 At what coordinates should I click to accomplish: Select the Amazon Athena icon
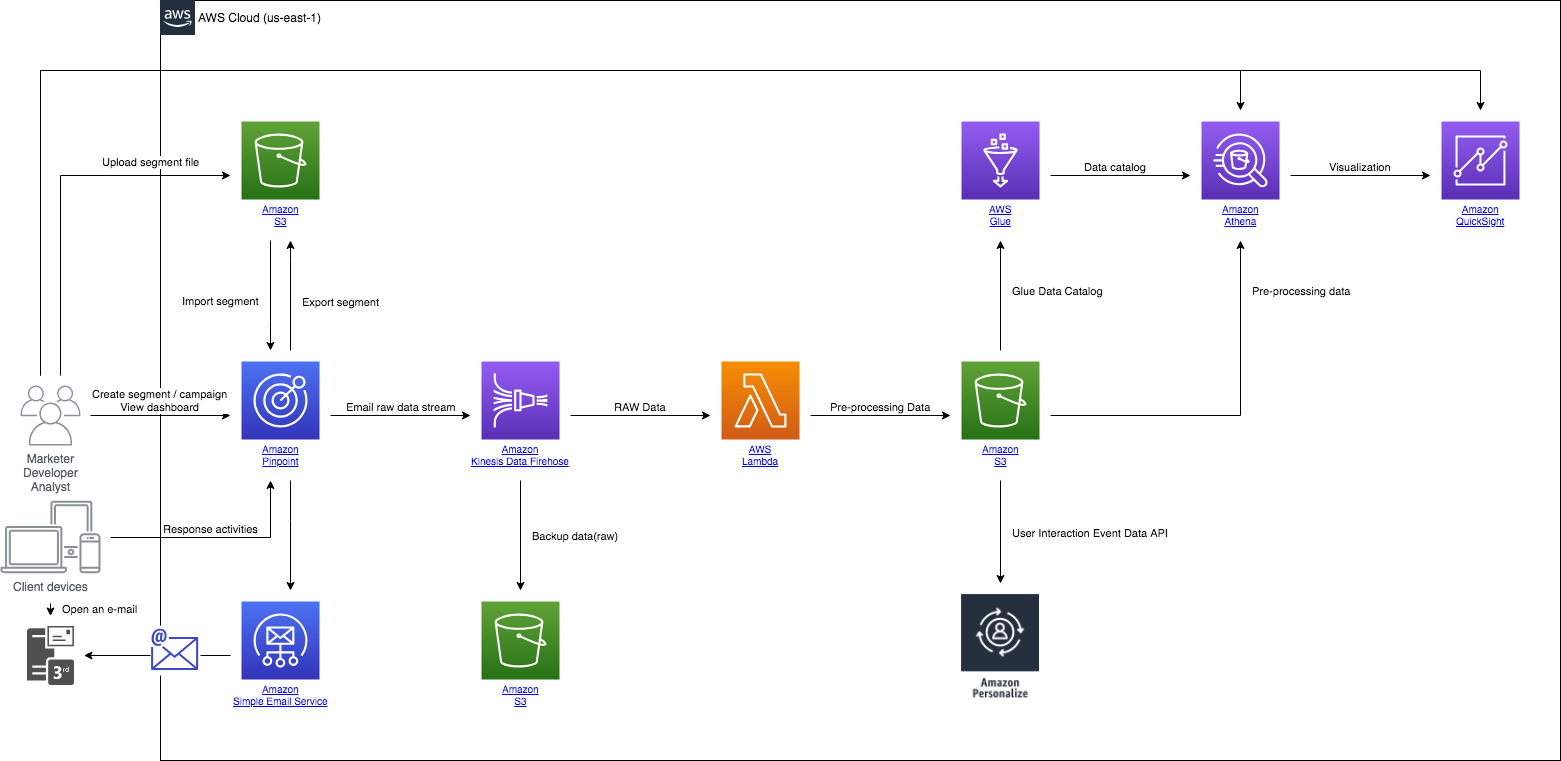coord(1240,160)
